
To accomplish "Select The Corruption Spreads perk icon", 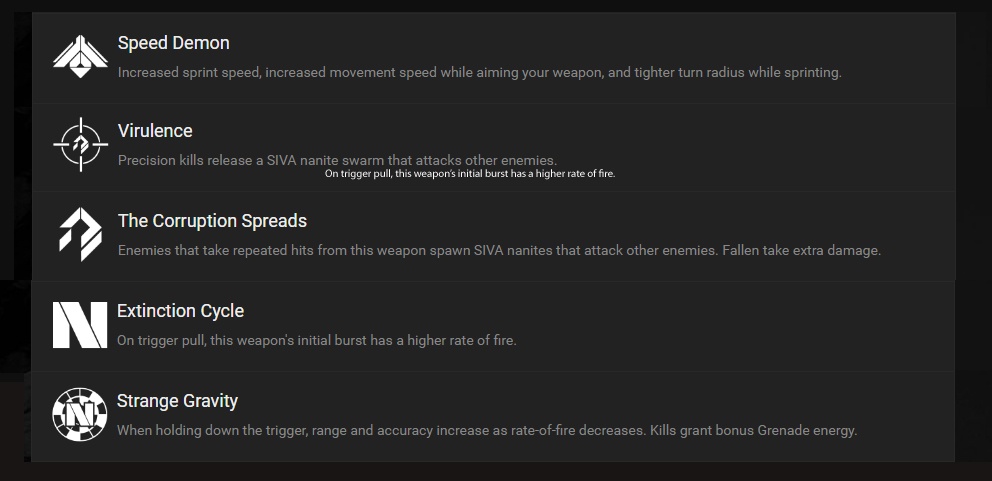I will click(x=80, y=234).
